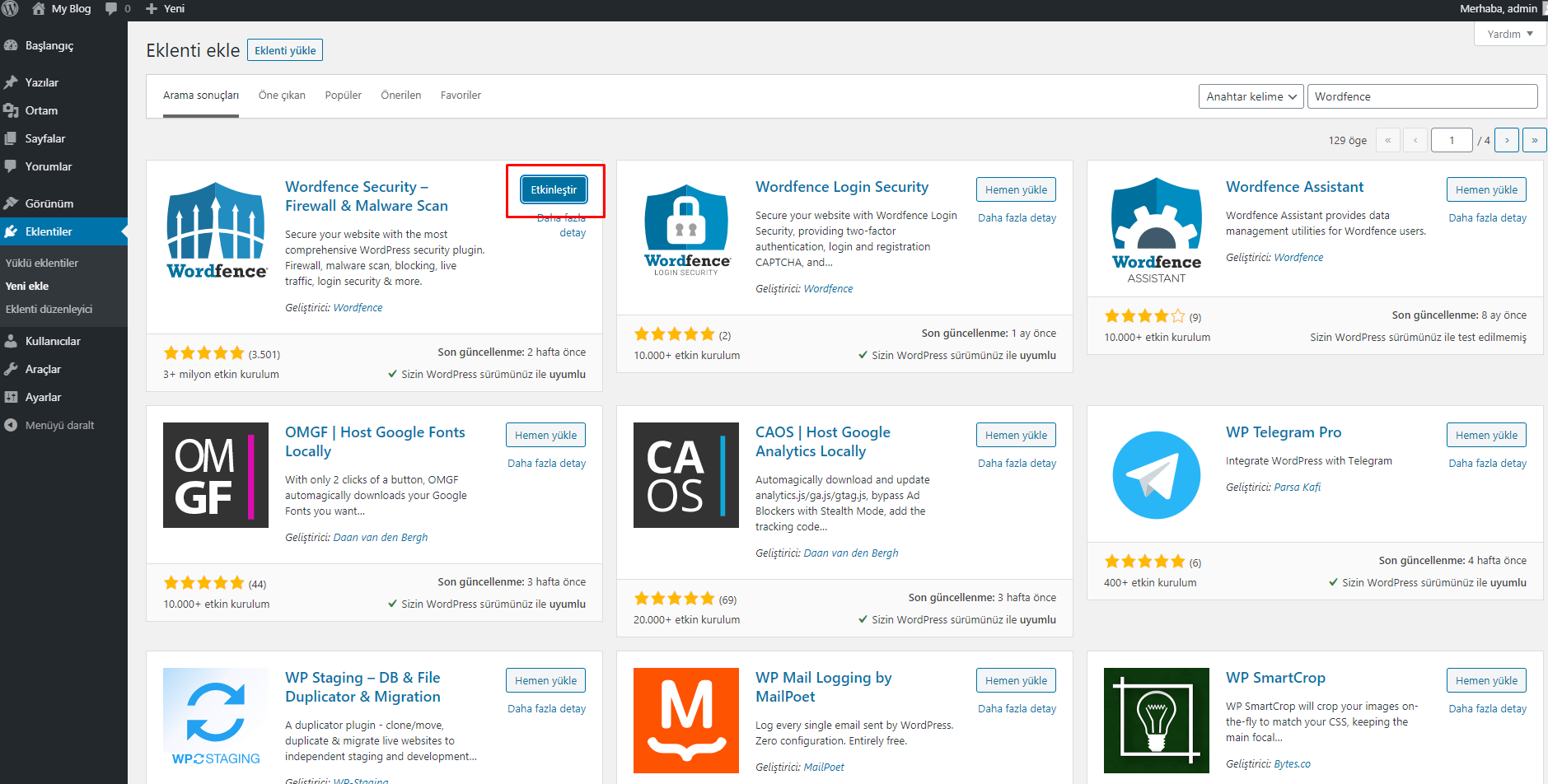Open the comments bubble icon in admin bar

click(111, 8)
